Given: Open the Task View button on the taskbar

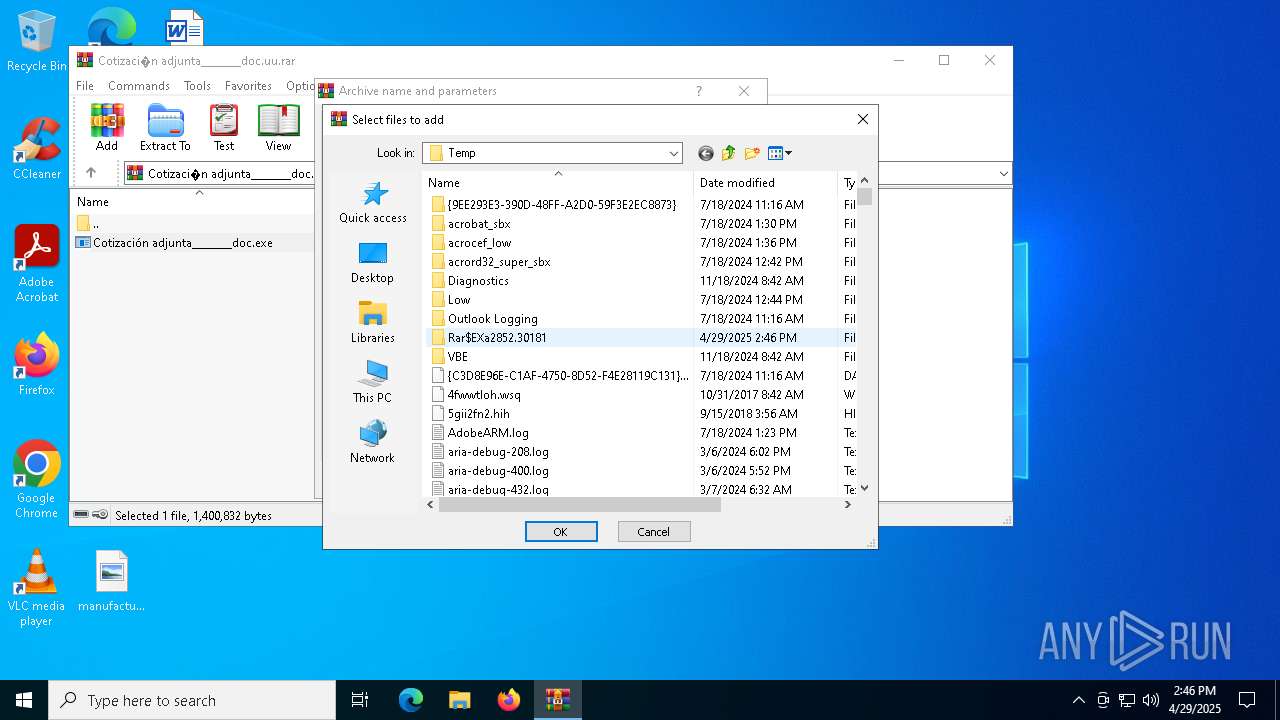Looking at the screenshot, I should point(360,700).
